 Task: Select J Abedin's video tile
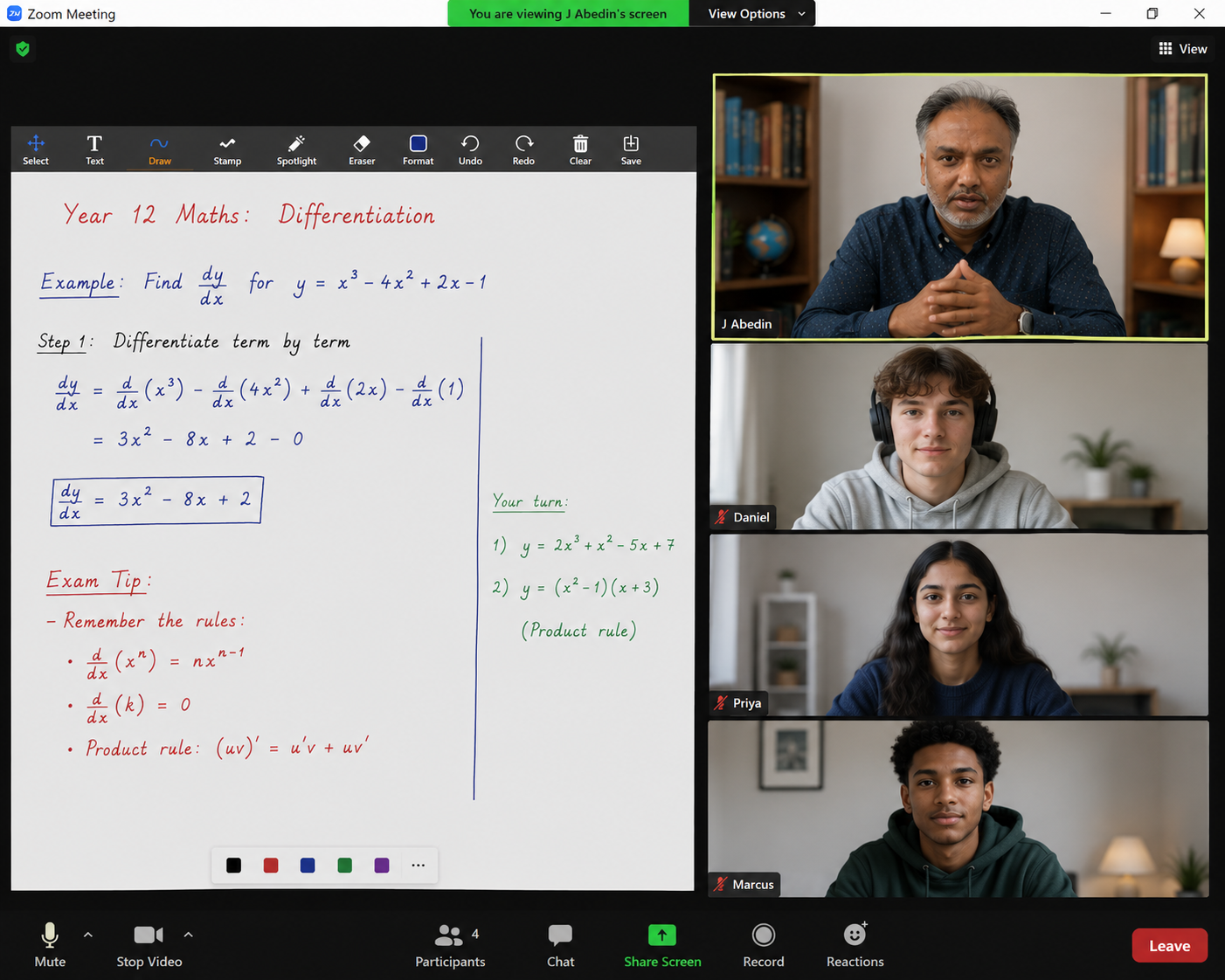[960, 207]
